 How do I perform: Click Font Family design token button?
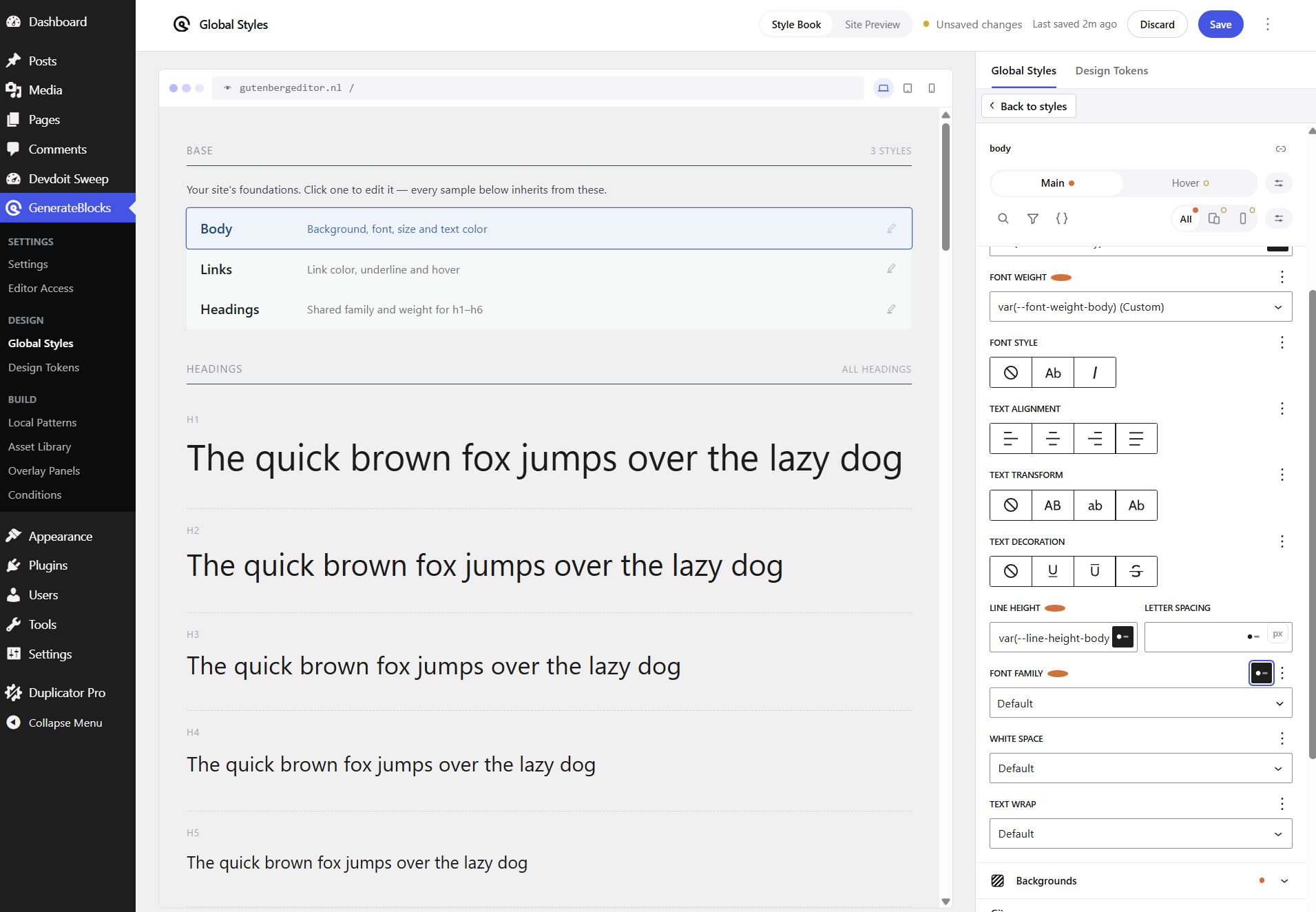1262,673
